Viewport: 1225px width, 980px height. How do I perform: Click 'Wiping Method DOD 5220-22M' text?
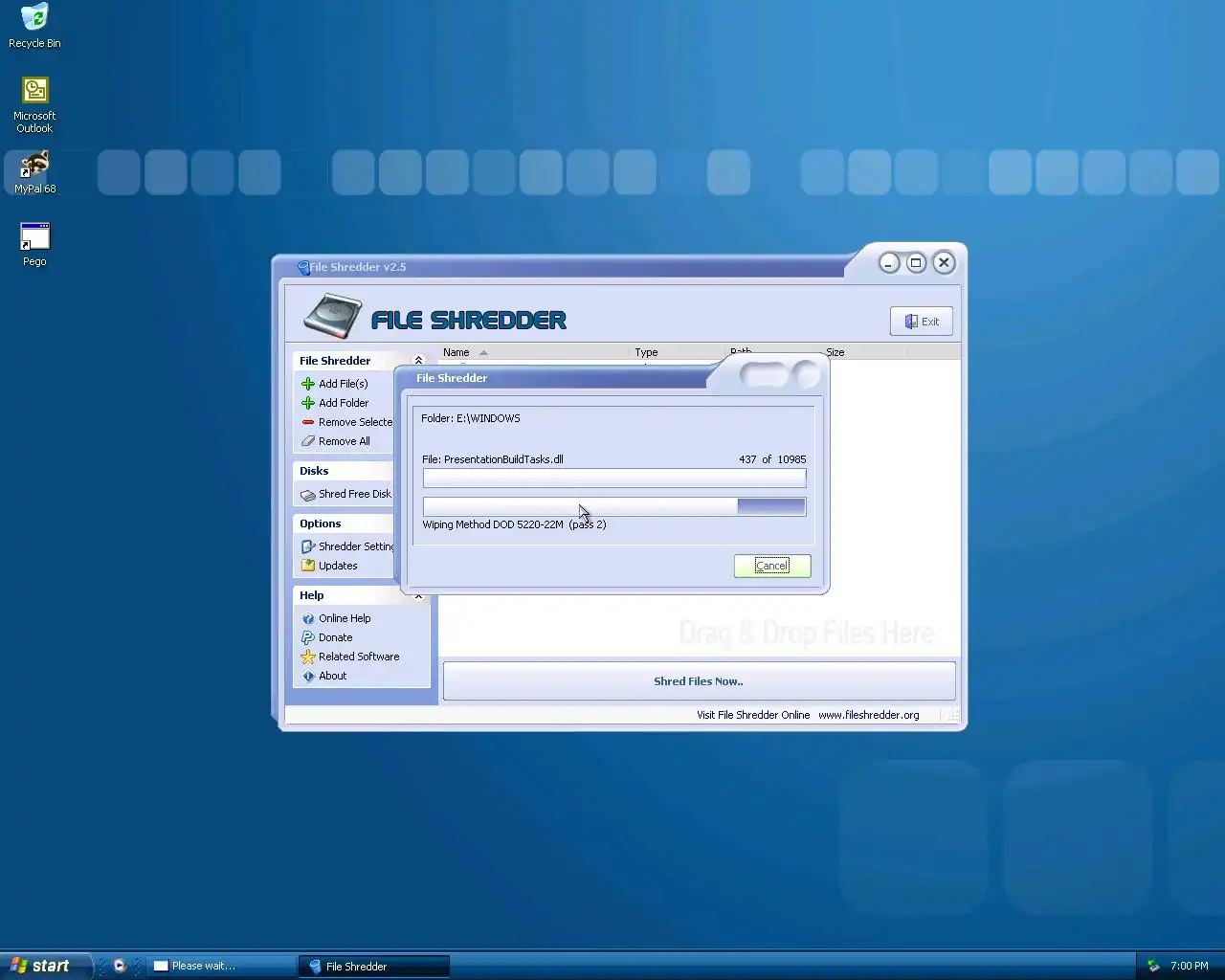(x=493, y=524)
